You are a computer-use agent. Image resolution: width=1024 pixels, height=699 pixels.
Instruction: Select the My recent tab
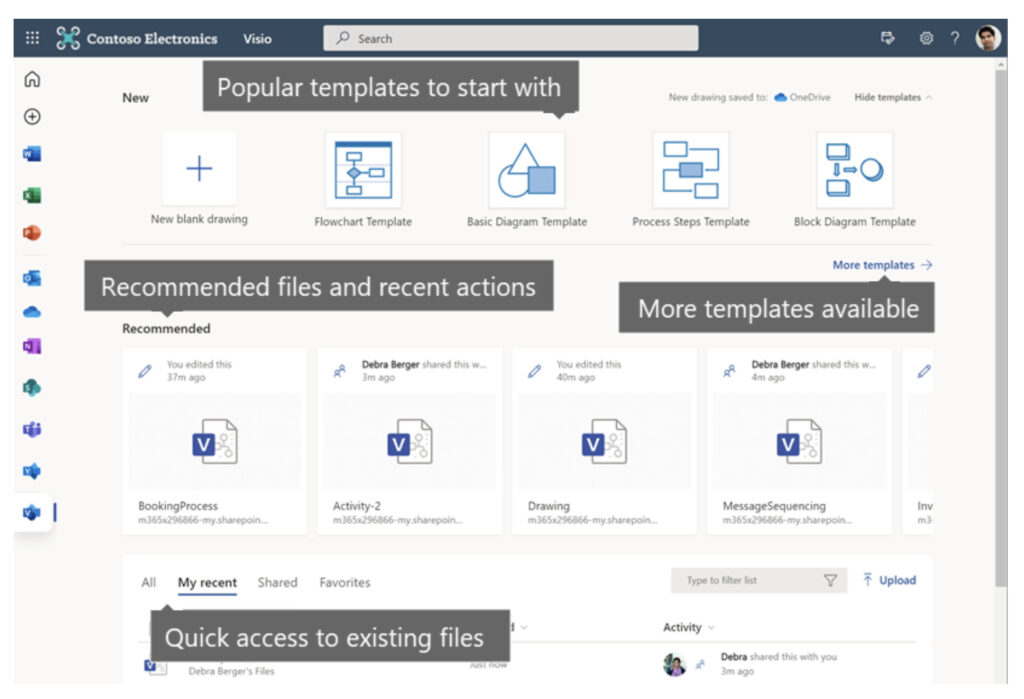pyautogui.click(x=207, y=582)
